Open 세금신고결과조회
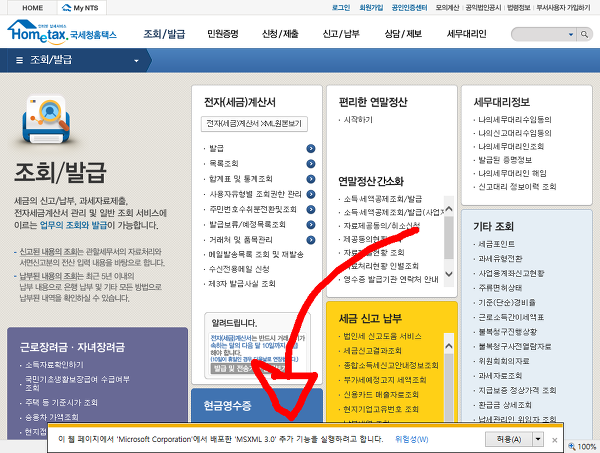The height and width of the screenshot is (453, 600). pyautogui.click(x=372, y=351)
